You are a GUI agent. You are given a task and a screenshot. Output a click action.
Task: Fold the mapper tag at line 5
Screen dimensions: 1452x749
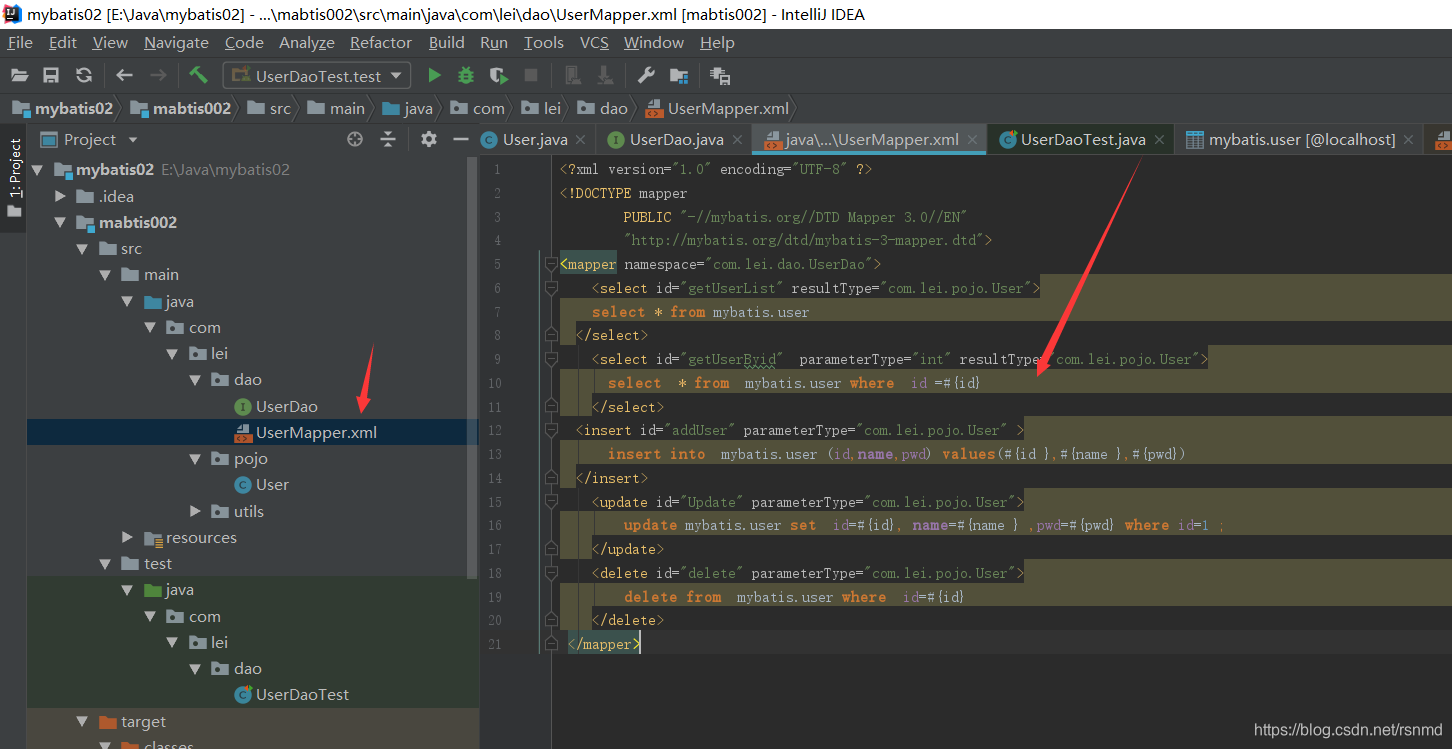pos(551,265)
